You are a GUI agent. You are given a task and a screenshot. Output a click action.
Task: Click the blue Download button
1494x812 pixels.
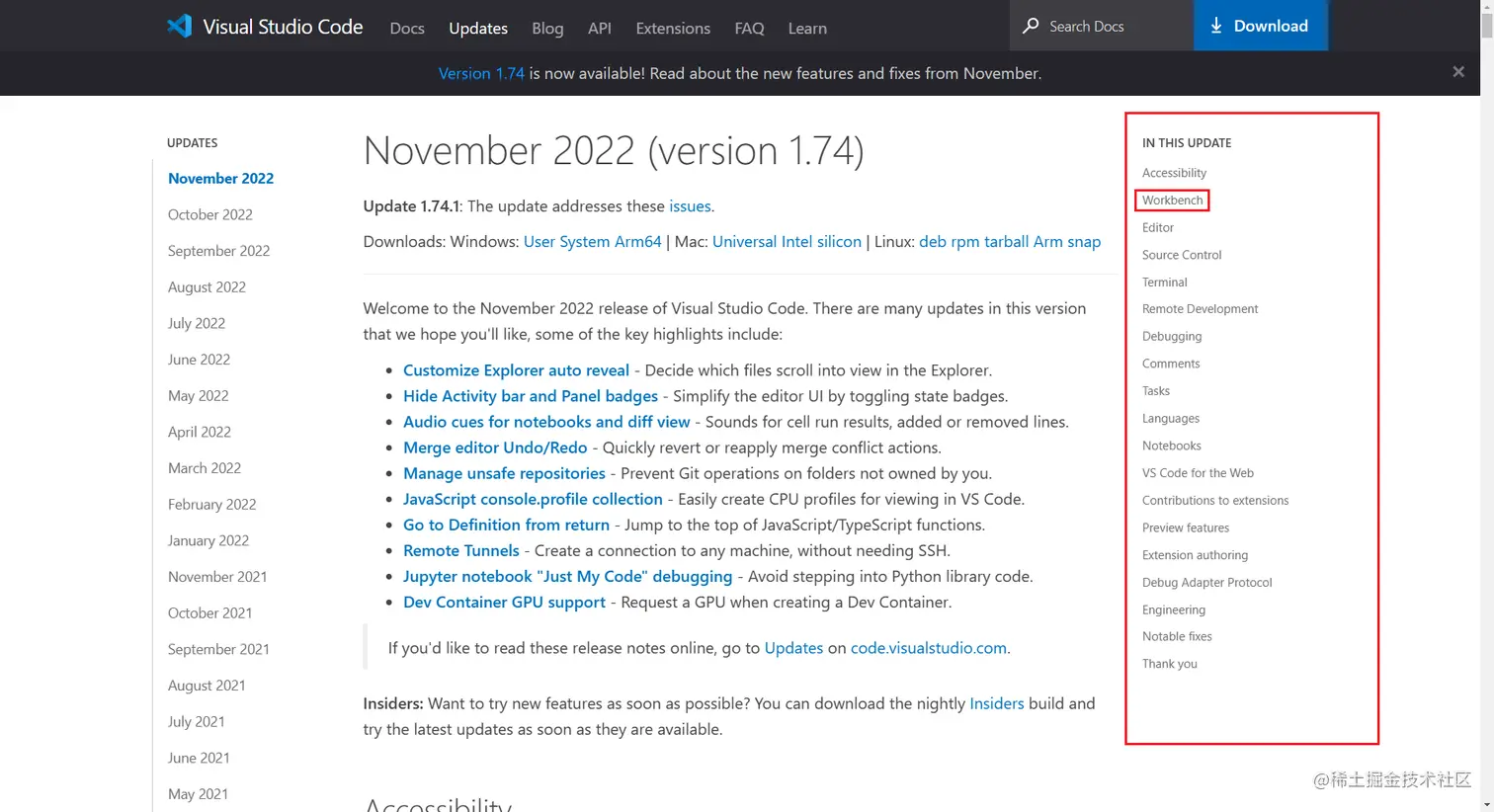pos(1259,26)
